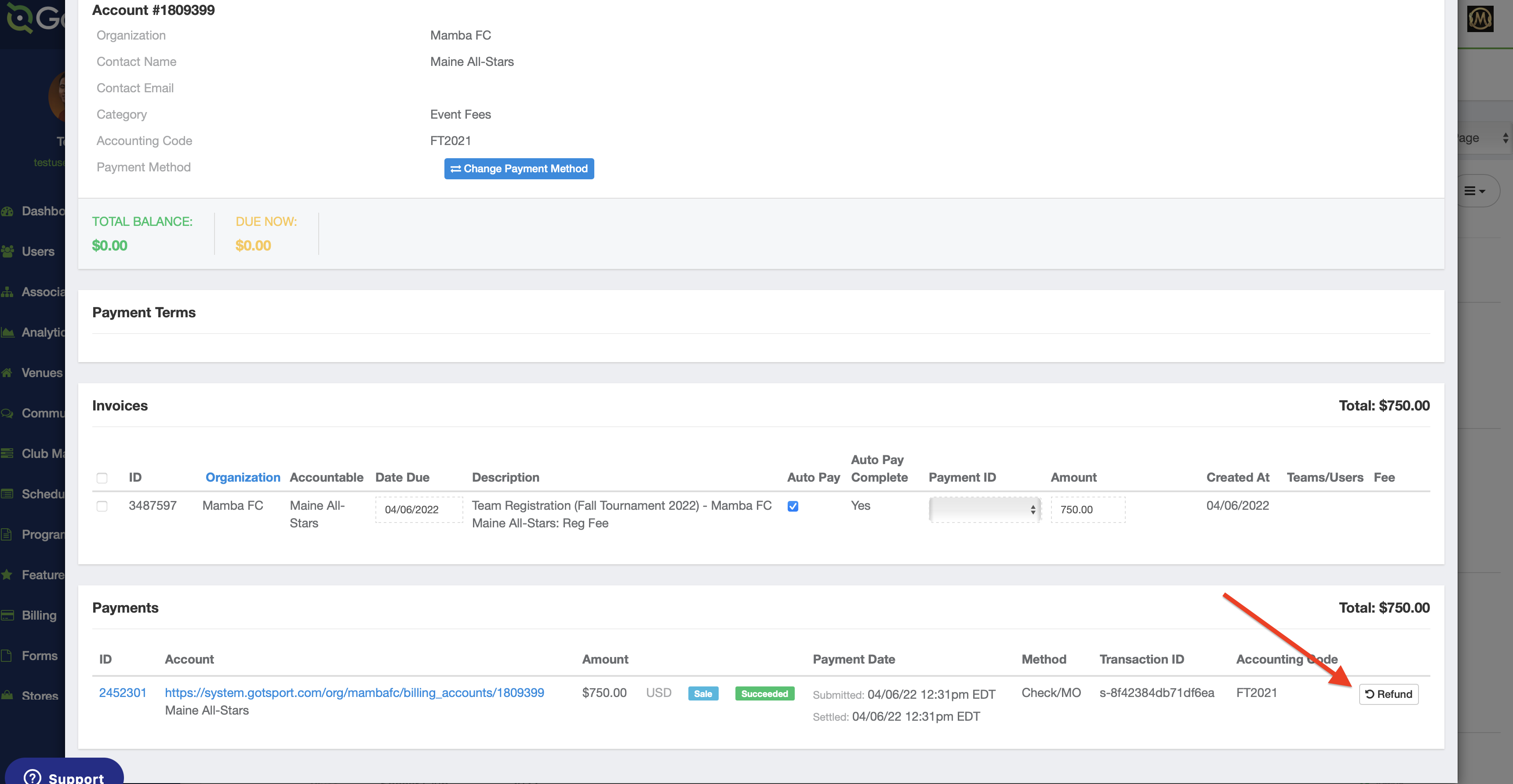Viewport: 1513px width, 784px height.
Task: Open billing_accounts/1809399 URL link
Action: (354, 693)
